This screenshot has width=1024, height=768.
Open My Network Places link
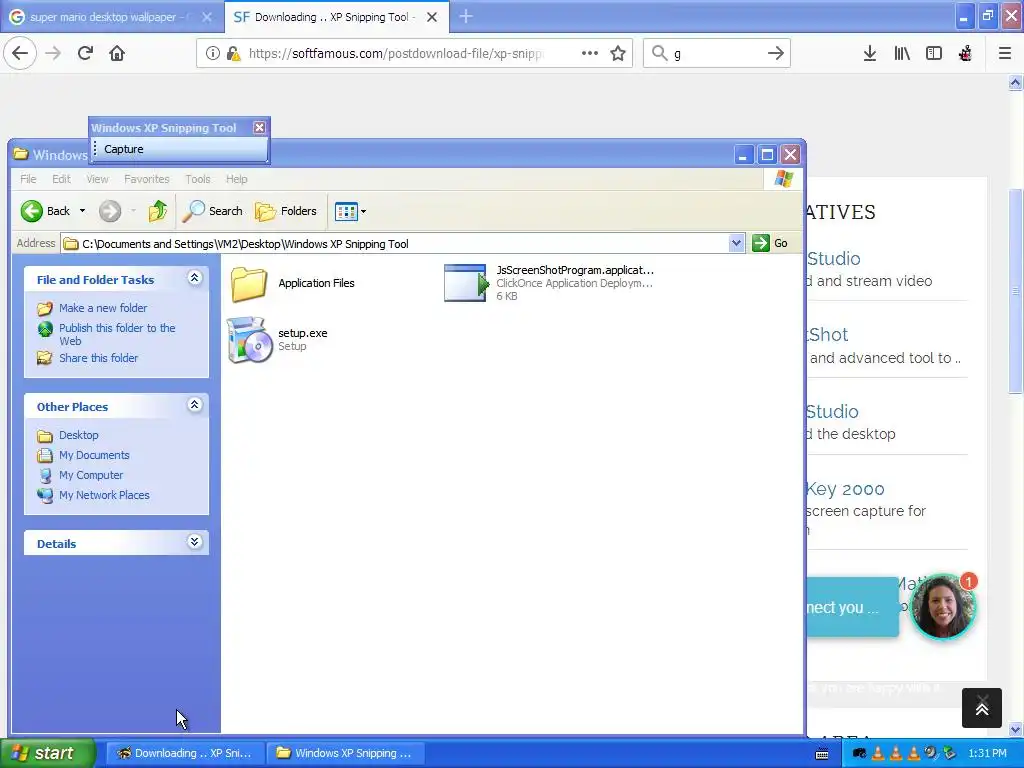pyautogui.click(x=104, y=495)
